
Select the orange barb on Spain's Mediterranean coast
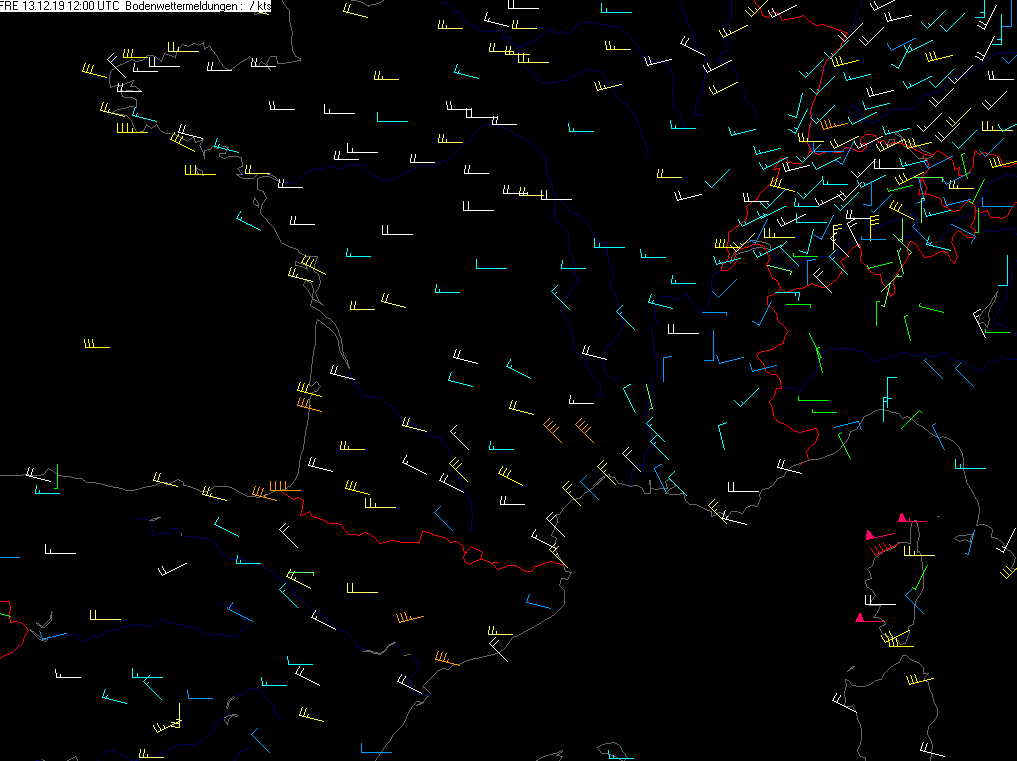(x=445, y=660)
